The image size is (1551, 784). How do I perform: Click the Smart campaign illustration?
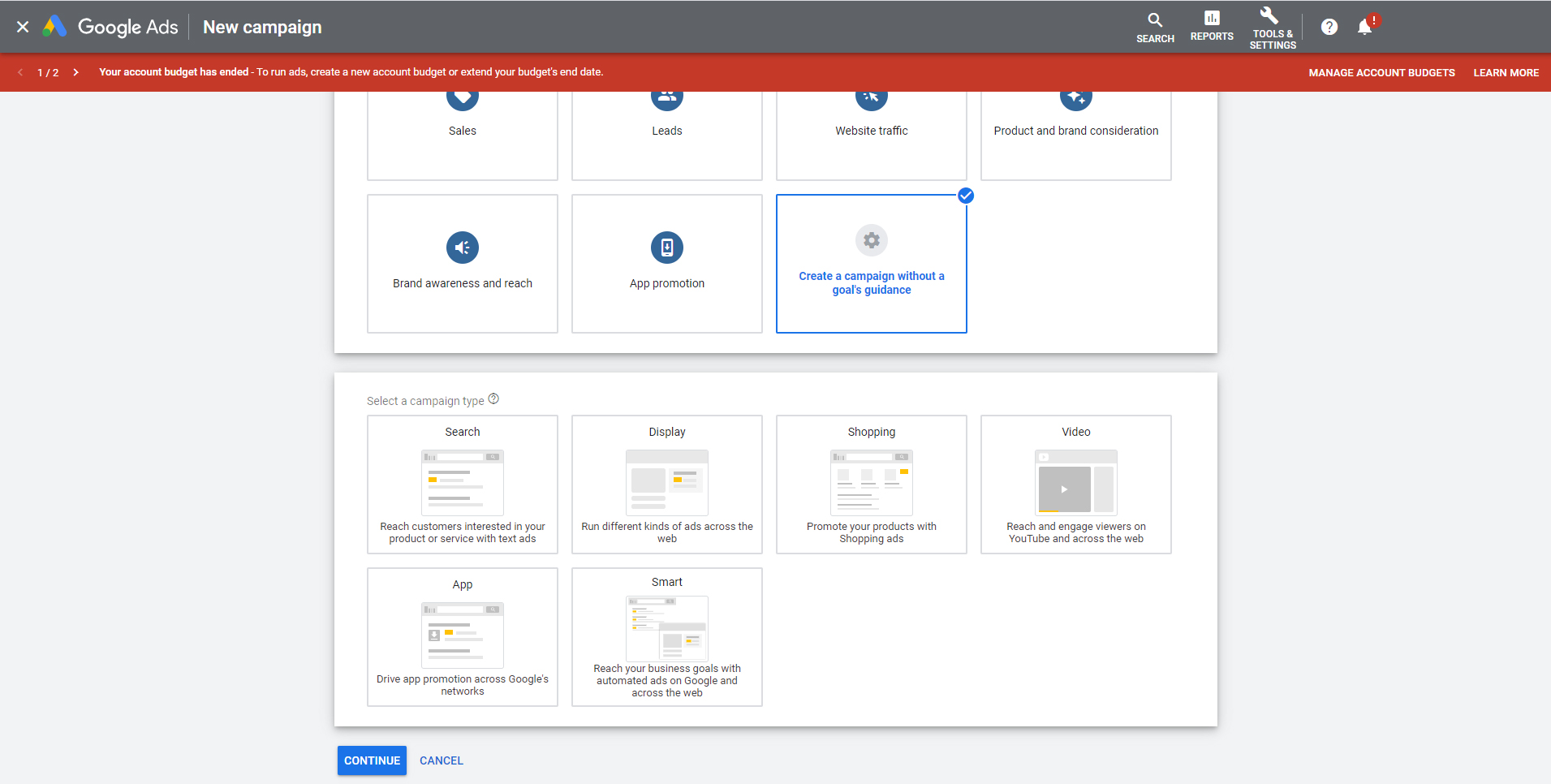coord(667,628)
